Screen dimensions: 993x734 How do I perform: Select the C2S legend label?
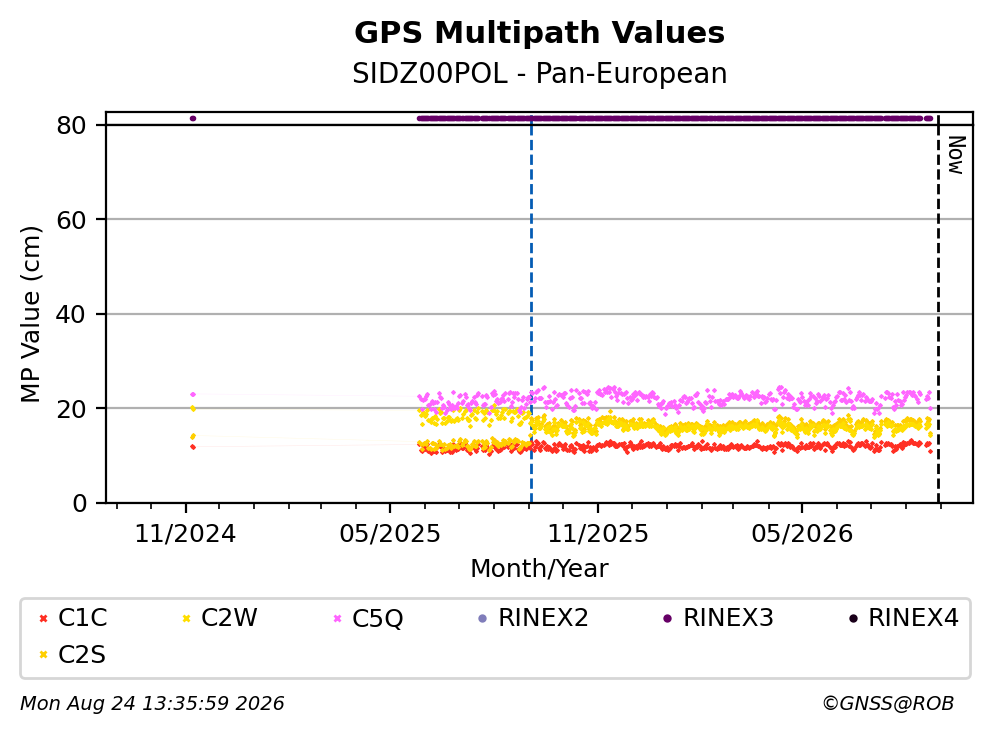[82, 655]
